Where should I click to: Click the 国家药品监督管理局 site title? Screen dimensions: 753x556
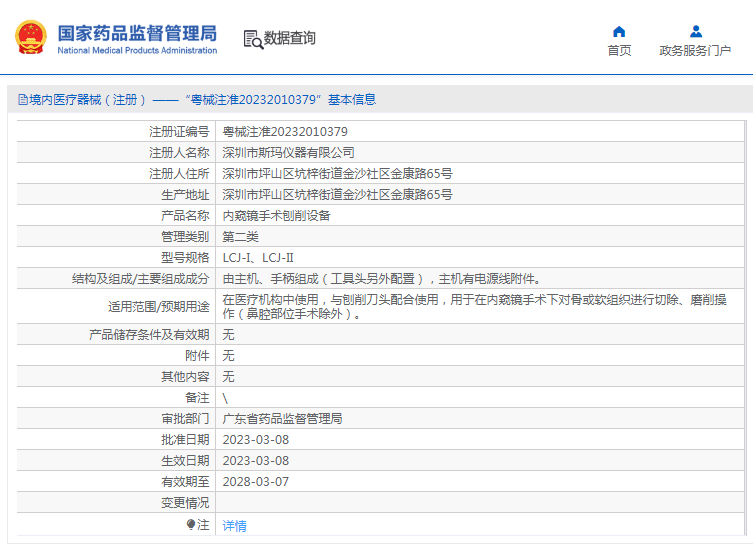point(137,33)
